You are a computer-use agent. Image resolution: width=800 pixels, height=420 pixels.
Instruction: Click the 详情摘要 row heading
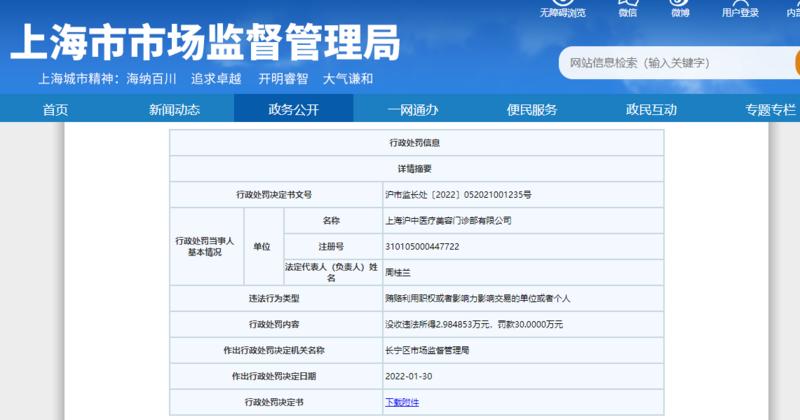pos(416,168)
